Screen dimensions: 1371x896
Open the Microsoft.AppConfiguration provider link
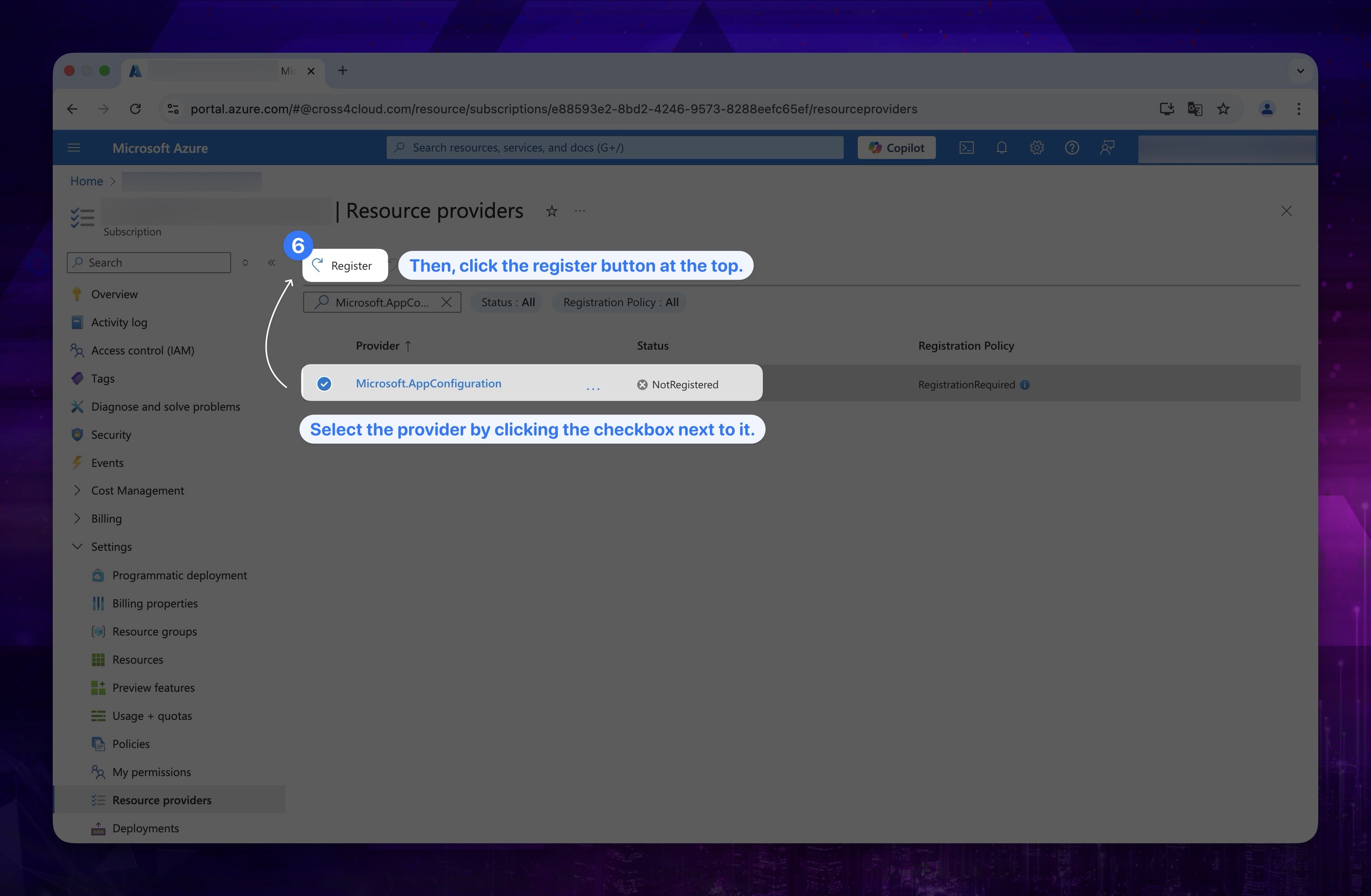click(428, 382)
